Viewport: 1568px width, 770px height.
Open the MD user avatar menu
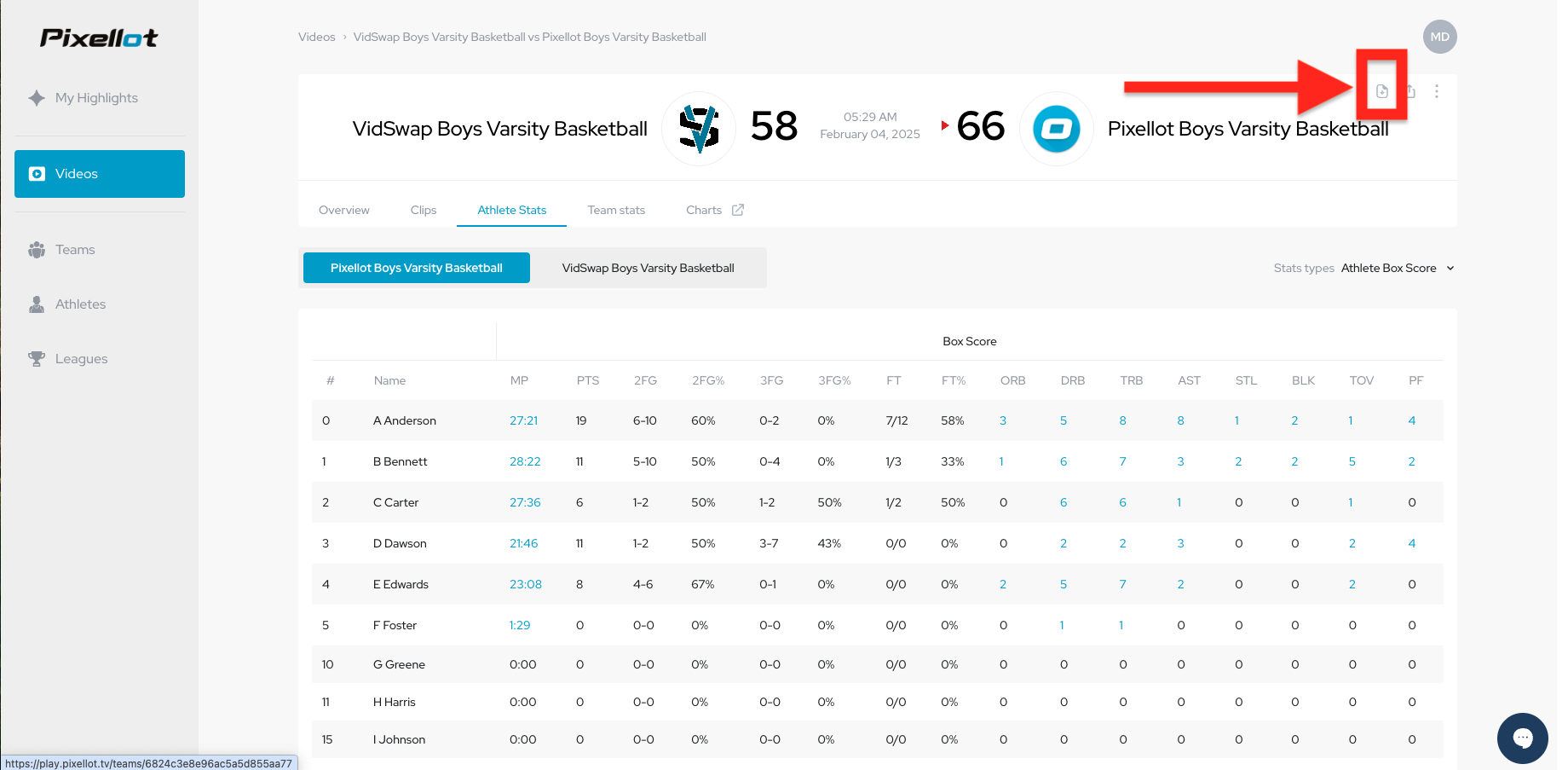pos(1439,37)
